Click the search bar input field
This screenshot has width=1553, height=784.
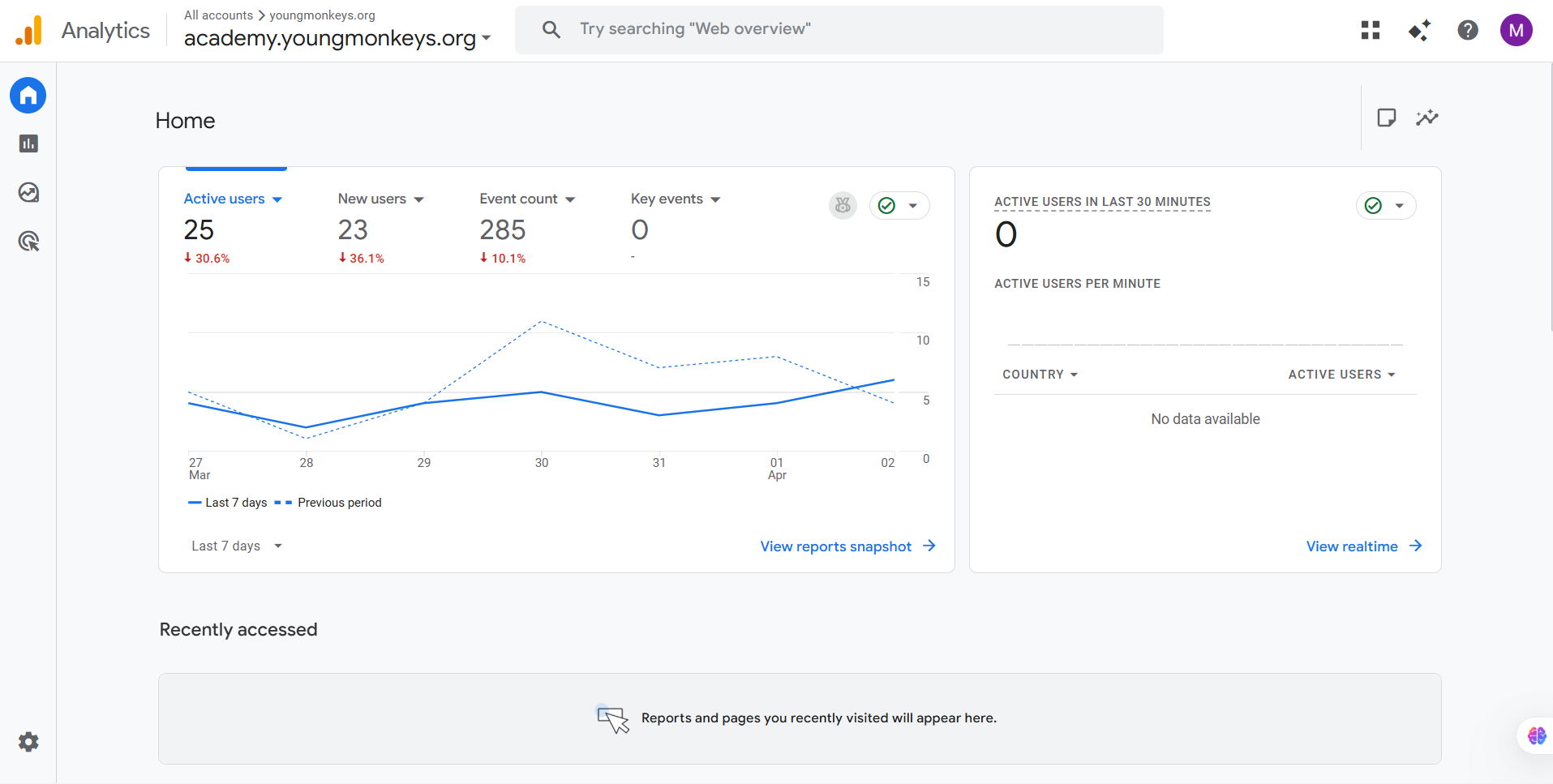click(x=839, y=30)
